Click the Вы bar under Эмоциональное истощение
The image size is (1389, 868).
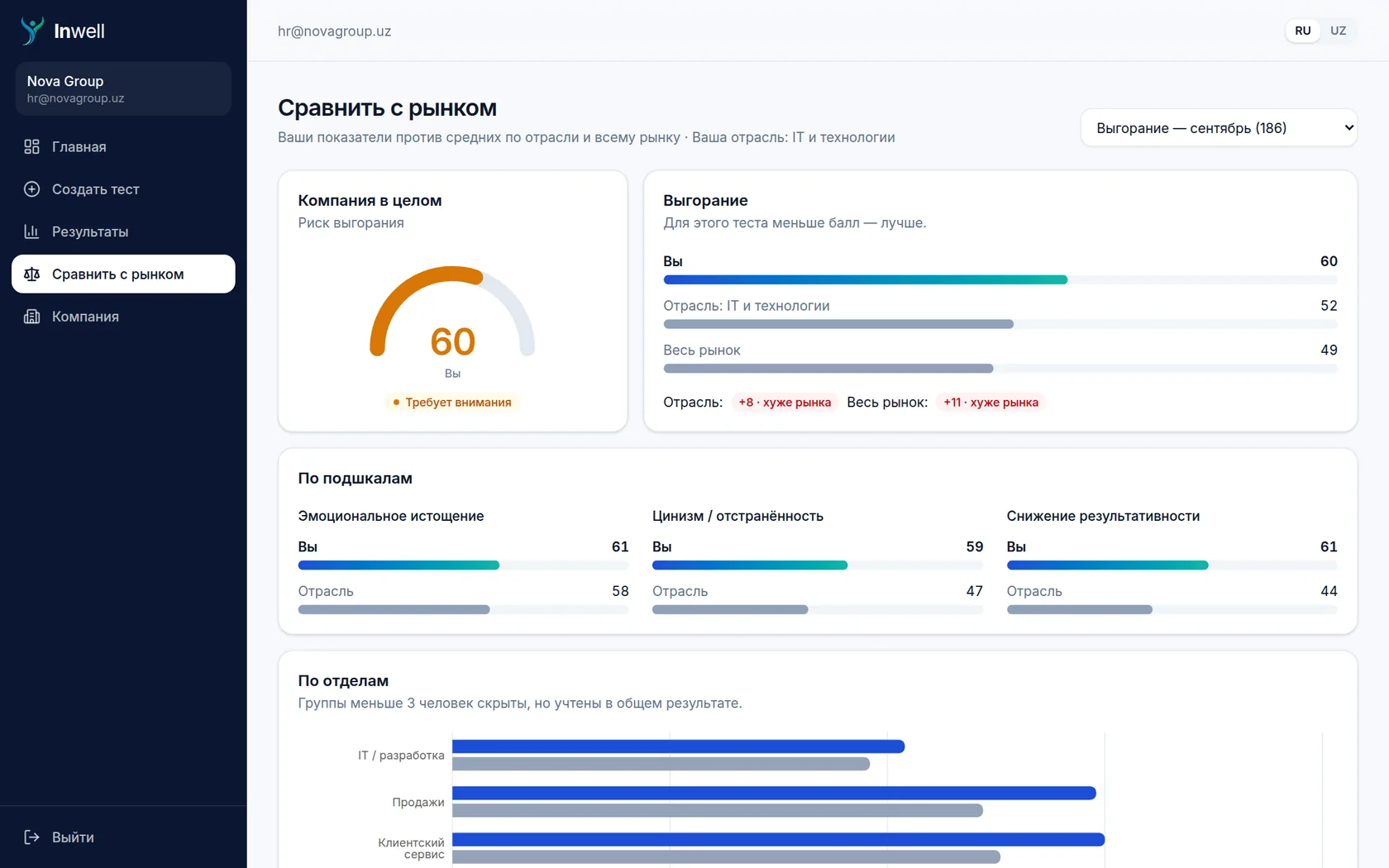(463, 565)
